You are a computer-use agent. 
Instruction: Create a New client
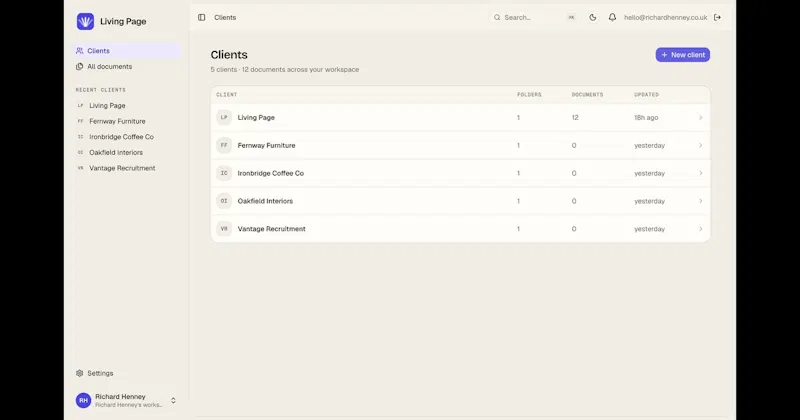[x=683, y=55]
